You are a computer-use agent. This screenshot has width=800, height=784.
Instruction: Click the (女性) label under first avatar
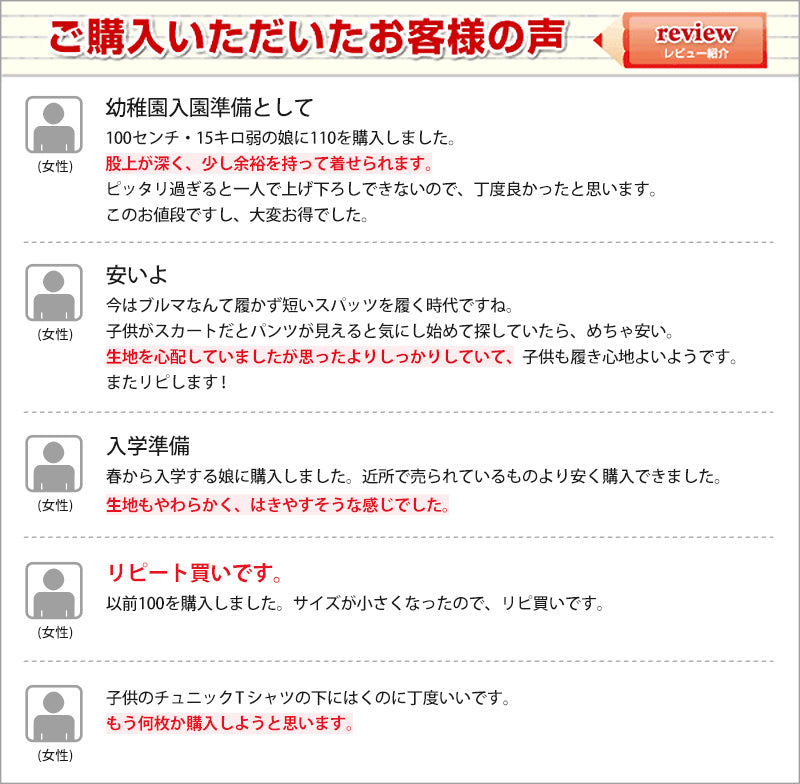[x=54, y=167]
